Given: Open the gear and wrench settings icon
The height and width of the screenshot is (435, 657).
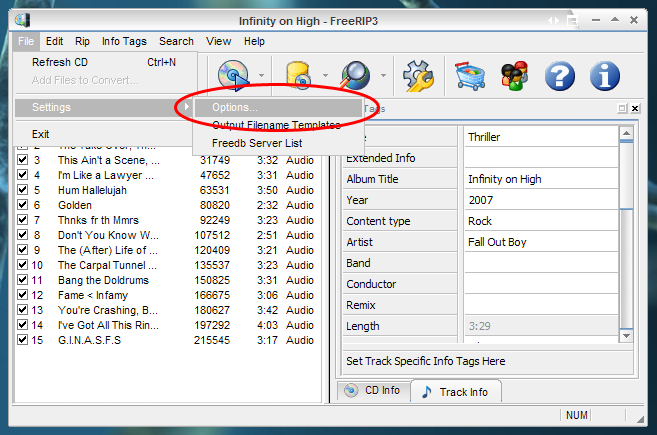Looking at the screenshot, I should [x=418, y=76].
